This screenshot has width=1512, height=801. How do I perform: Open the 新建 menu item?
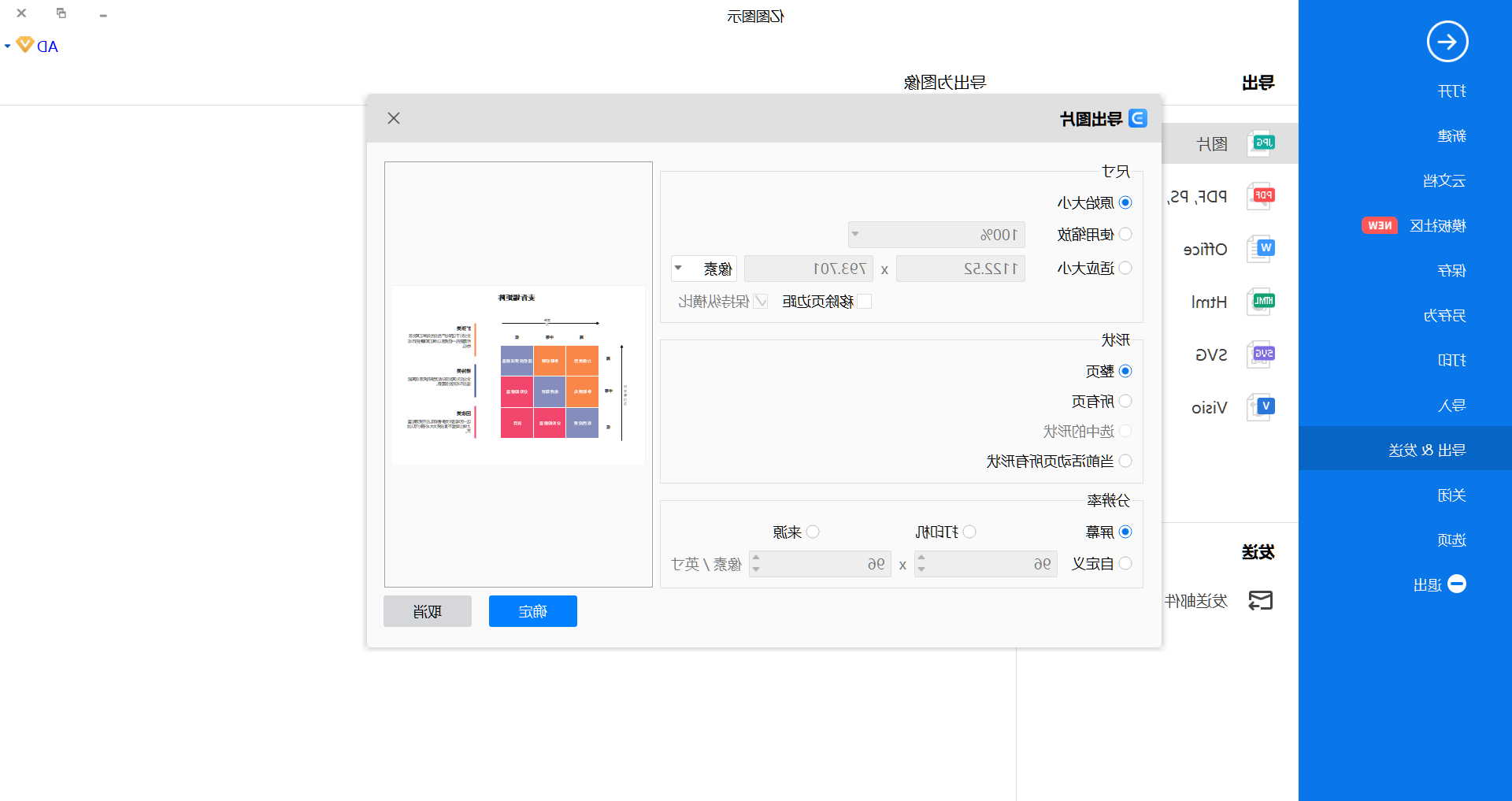(x=1451, y=135)
